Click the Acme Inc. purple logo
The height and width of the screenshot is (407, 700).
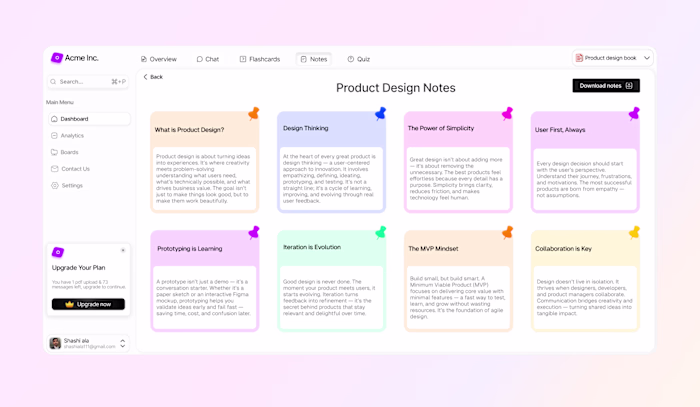coord(57,58)
